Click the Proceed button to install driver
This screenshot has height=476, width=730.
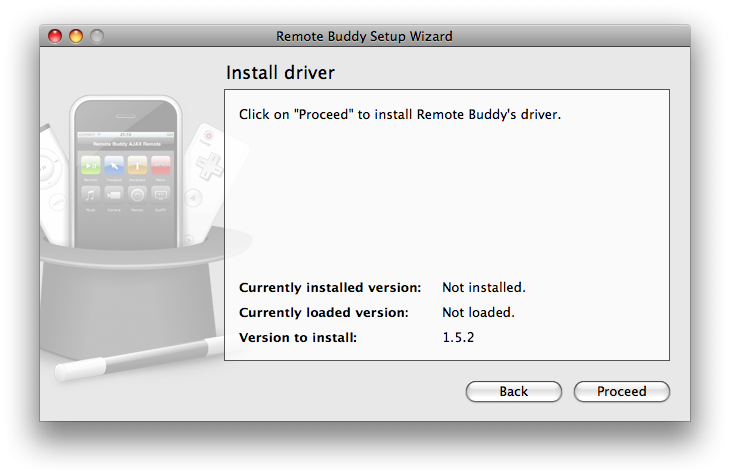(621, 391)
